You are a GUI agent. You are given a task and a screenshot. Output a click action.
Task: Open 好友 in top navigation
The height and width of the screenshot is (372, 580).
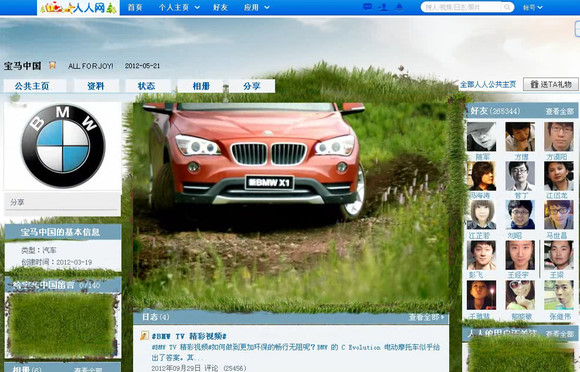point(220,7)
